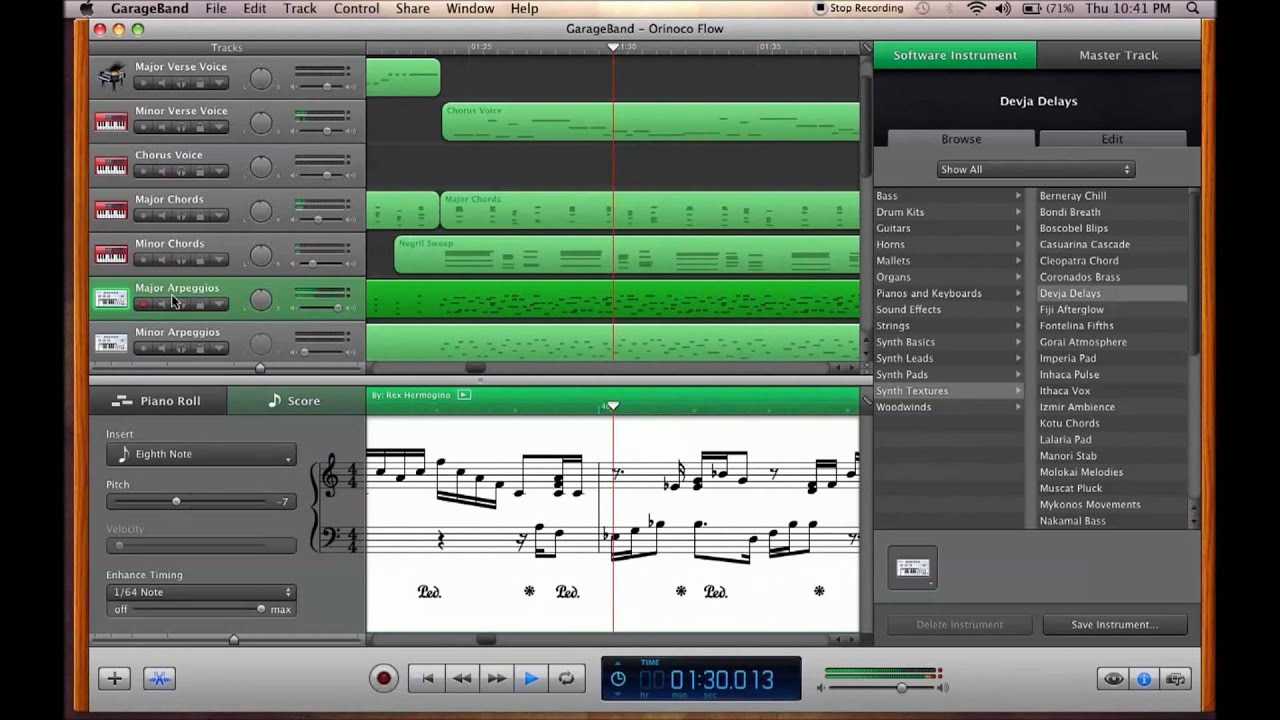Screen dimensions: 1280x720
Task: Open the Apple menu
Action: (85, 9)
